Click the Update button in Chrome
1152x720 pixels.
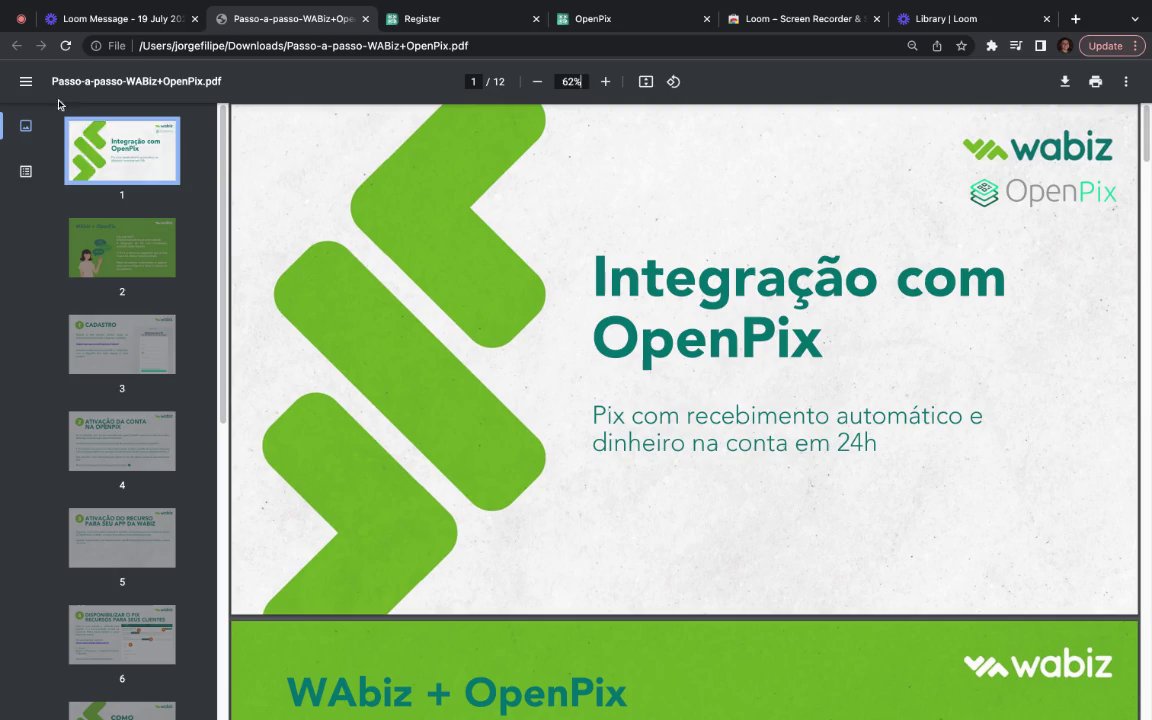[1112, 46]
